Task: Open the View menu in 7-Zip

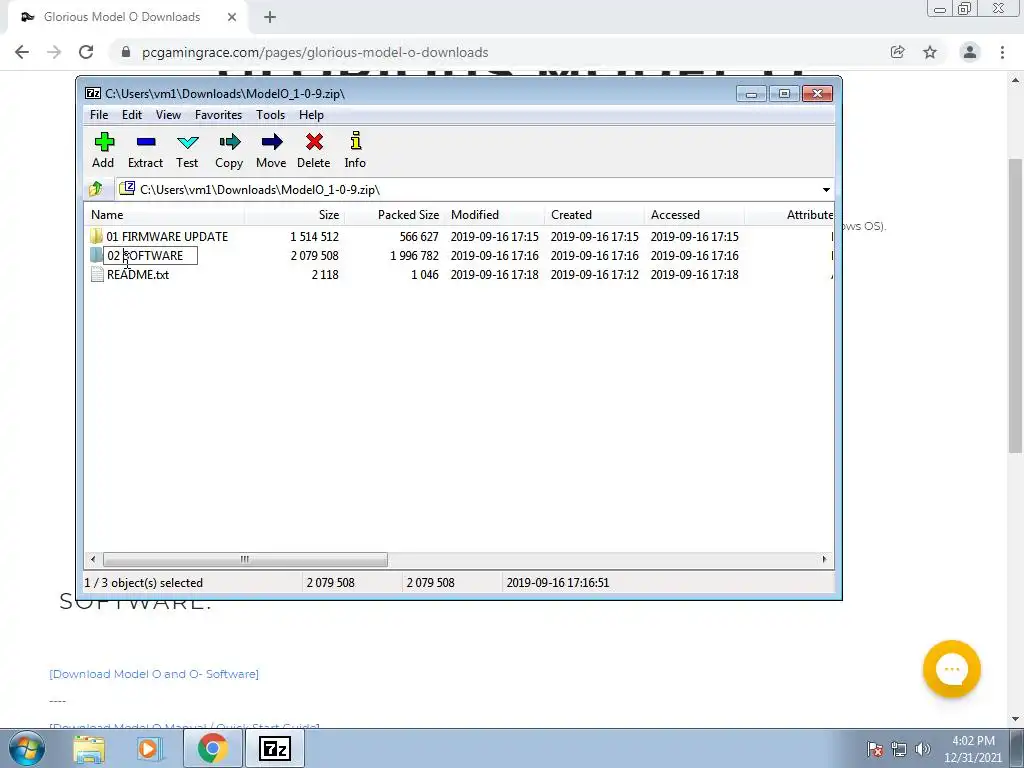Action: click(168, 115)
